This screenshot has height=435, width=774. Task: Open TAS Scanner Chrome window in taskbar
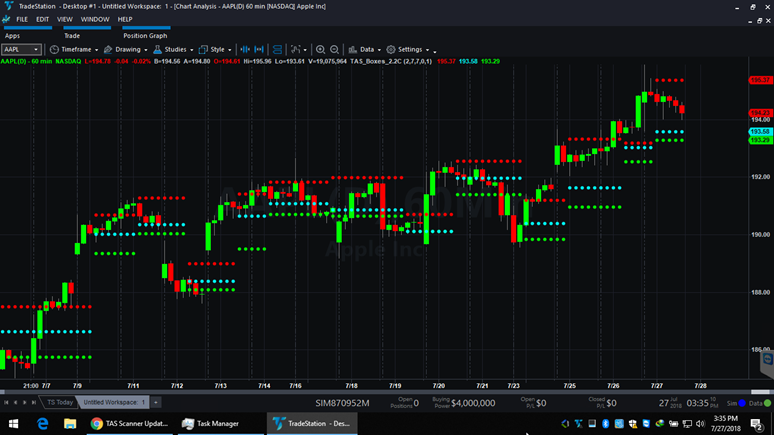[x=130, y=424]
